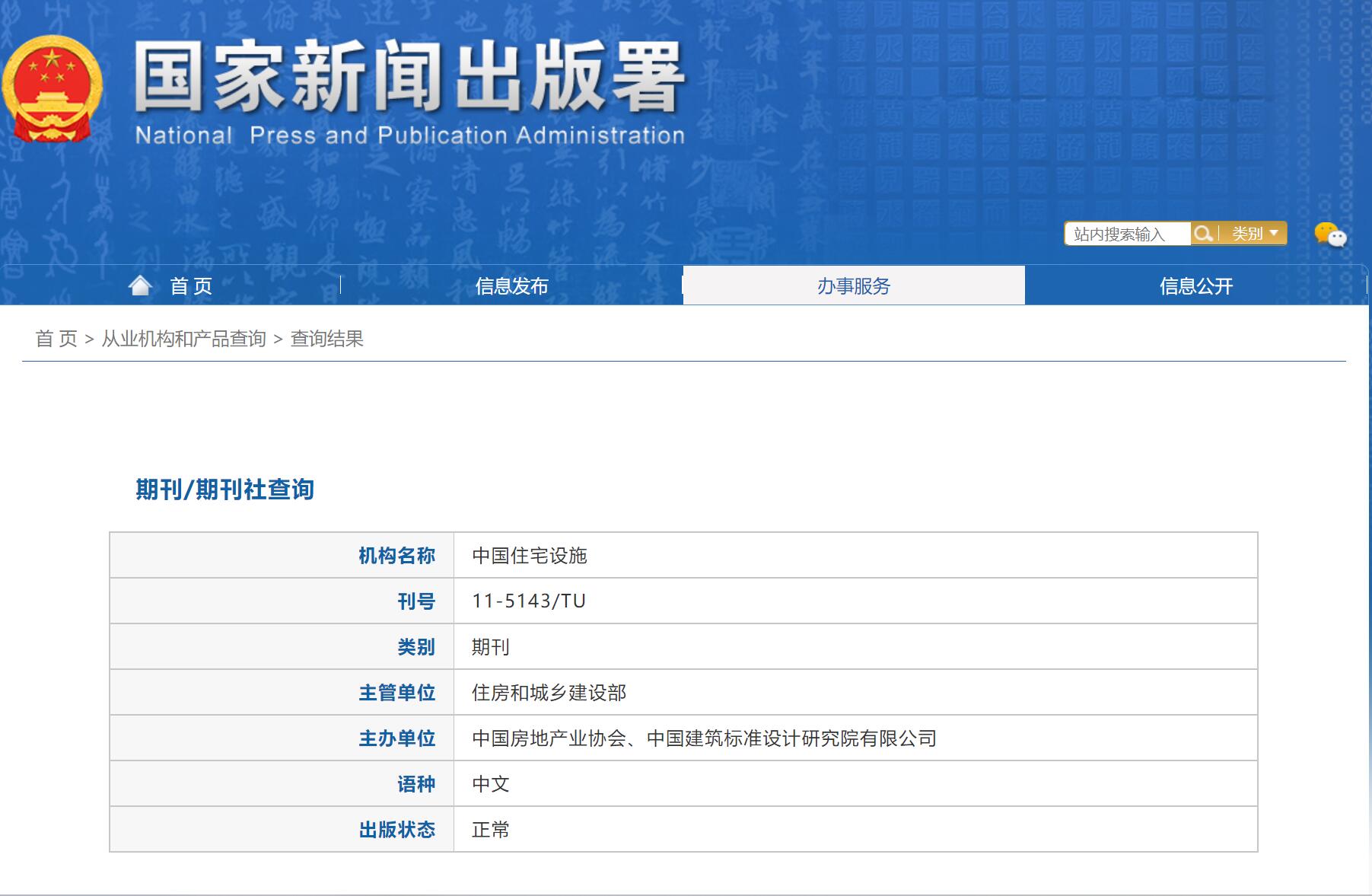Image resolution: width=1372 pixels, height=896 pixels.
Task: Click the magnifier search icon
Action: 1203,234
